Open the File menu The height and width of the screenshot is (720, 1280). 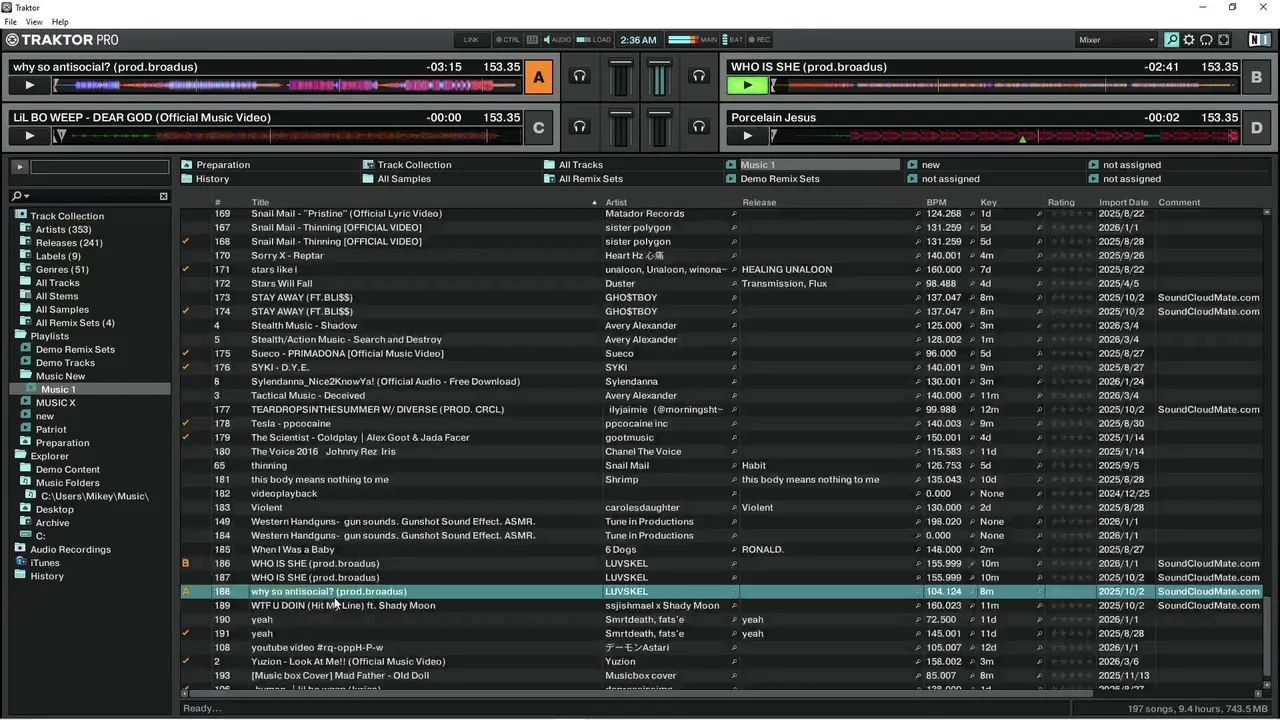click(11, 22)
